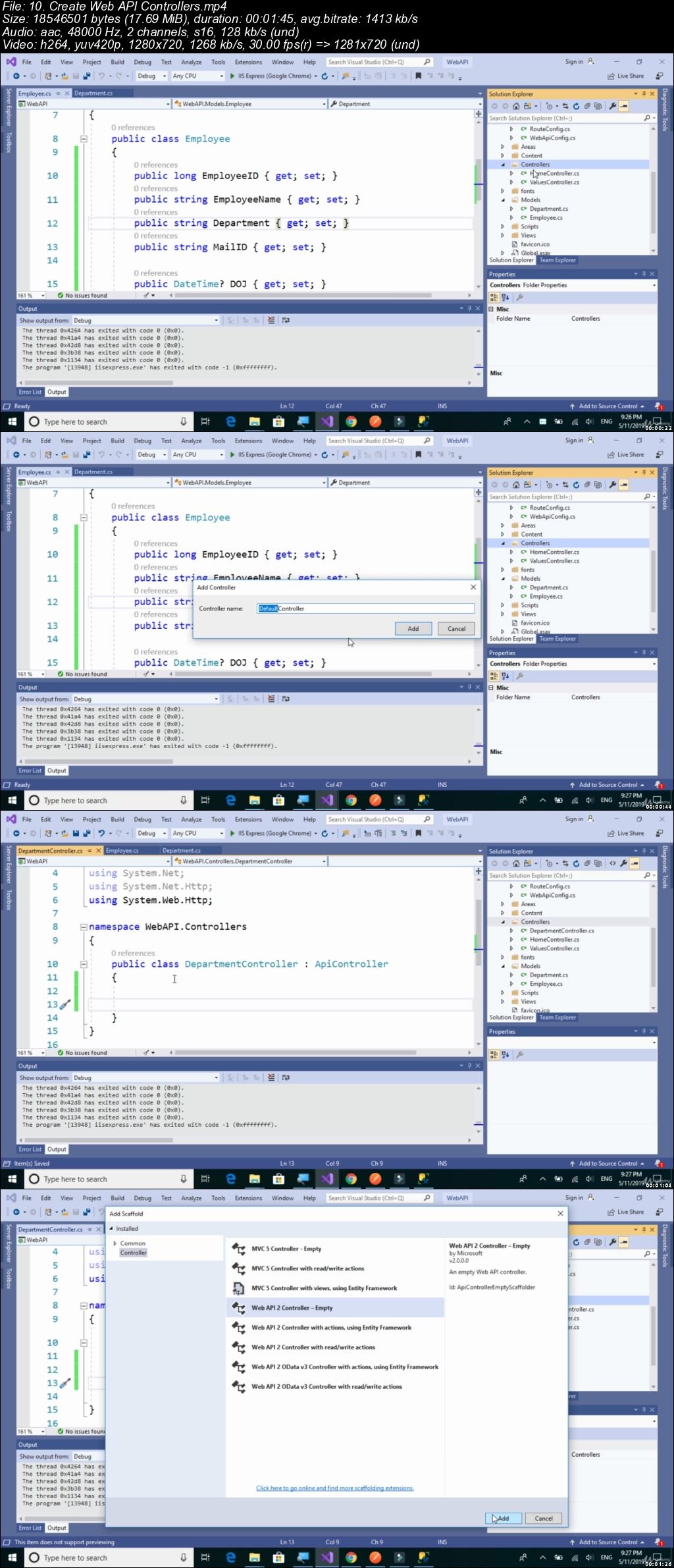Click Add in the Add Controller dialog
Image resolution: width=674 pixels, height=1568 pixels.
413,628
